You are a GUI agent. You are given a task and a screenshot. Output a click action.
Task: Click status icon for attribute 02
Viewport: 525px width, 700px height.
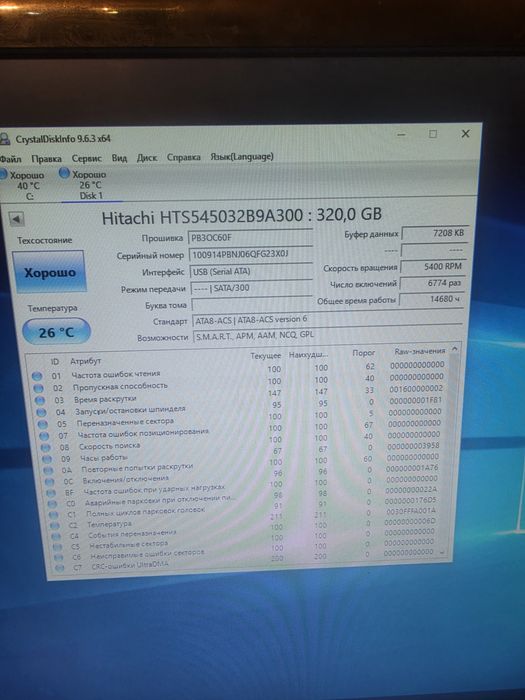click(38, 388)
